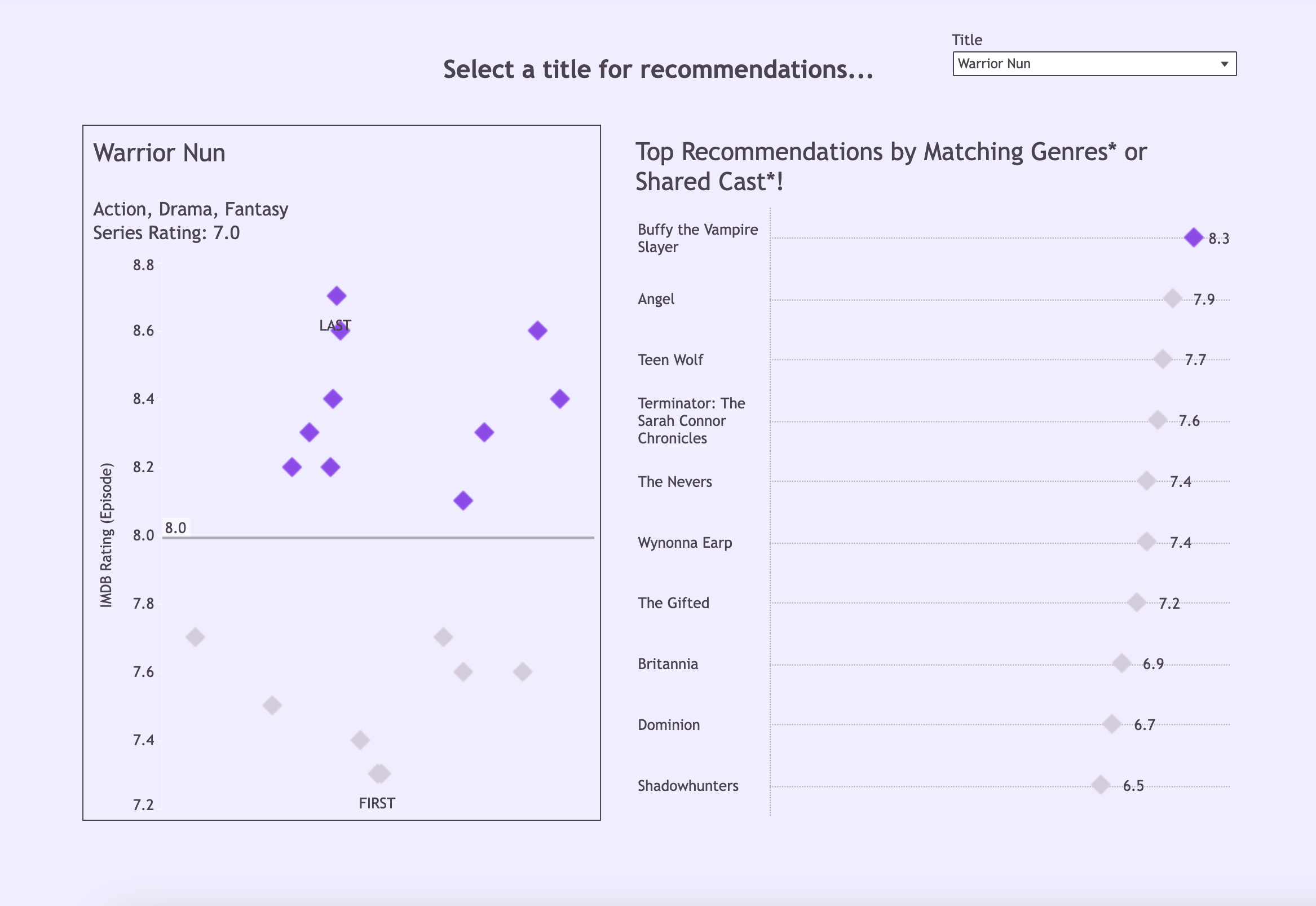Image resolution: width=1316 pixels, height=906 pixels.
Task: Select the Britannia 6.9 diamond marker
Action: pos(1121,663)
